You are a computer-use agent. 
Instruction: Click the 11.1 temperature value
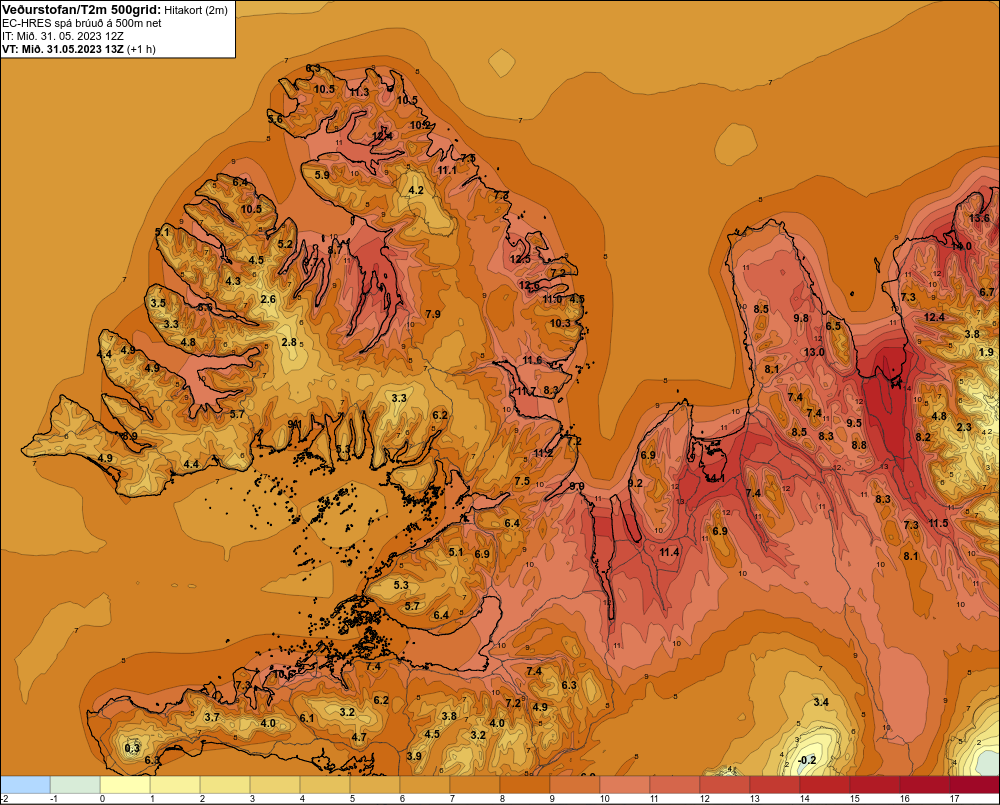(x=447, y=170)
